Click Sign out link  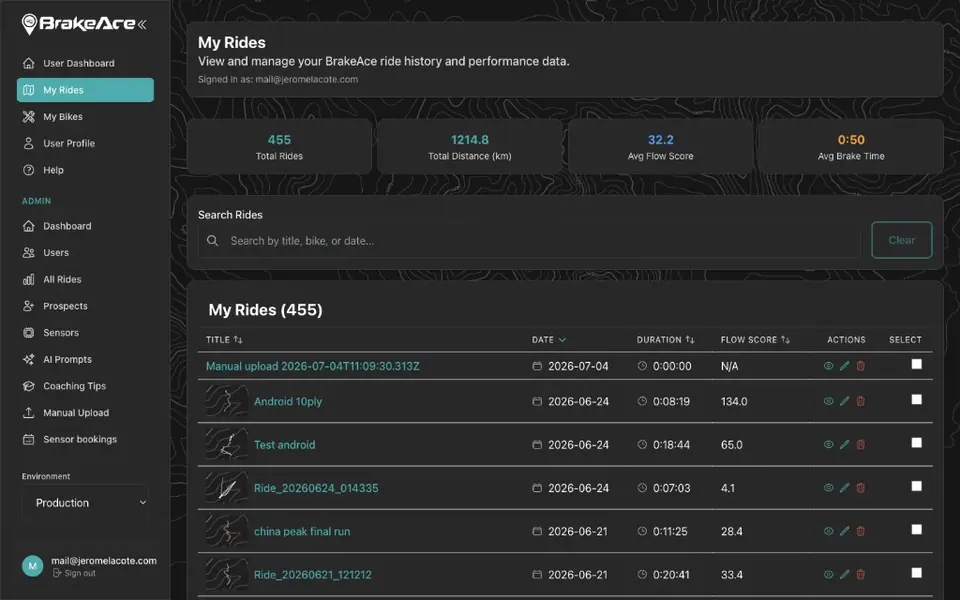click(74, 573)
